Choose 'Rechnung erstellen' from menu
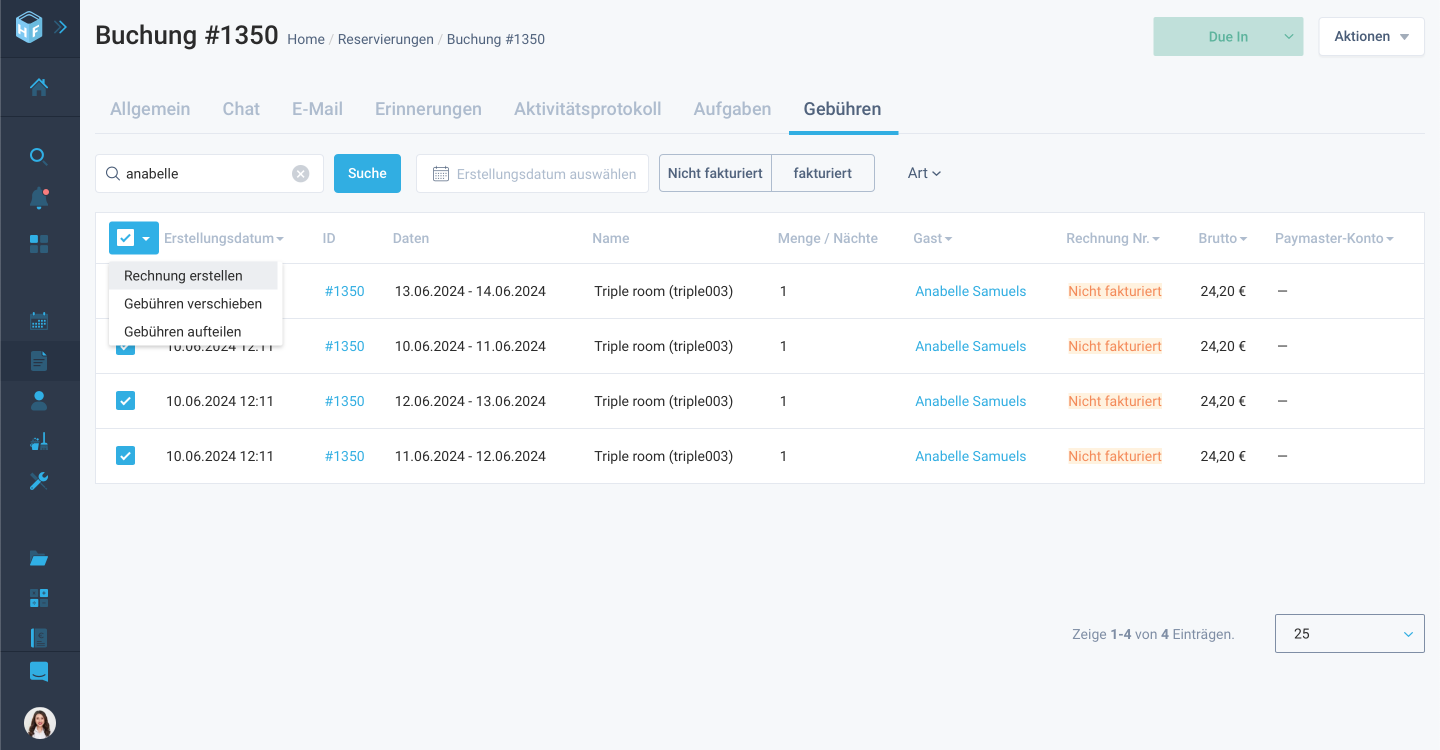This screenshot has width=1440, height=750. tap(193, 276)
